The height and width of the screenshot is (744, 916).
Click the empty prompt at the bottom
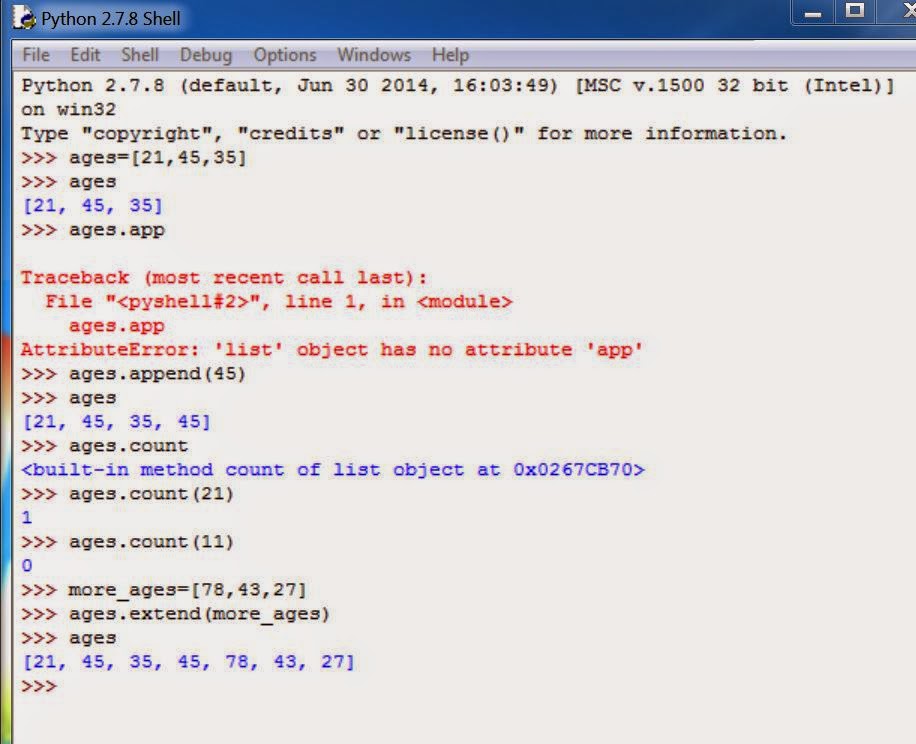39,686
